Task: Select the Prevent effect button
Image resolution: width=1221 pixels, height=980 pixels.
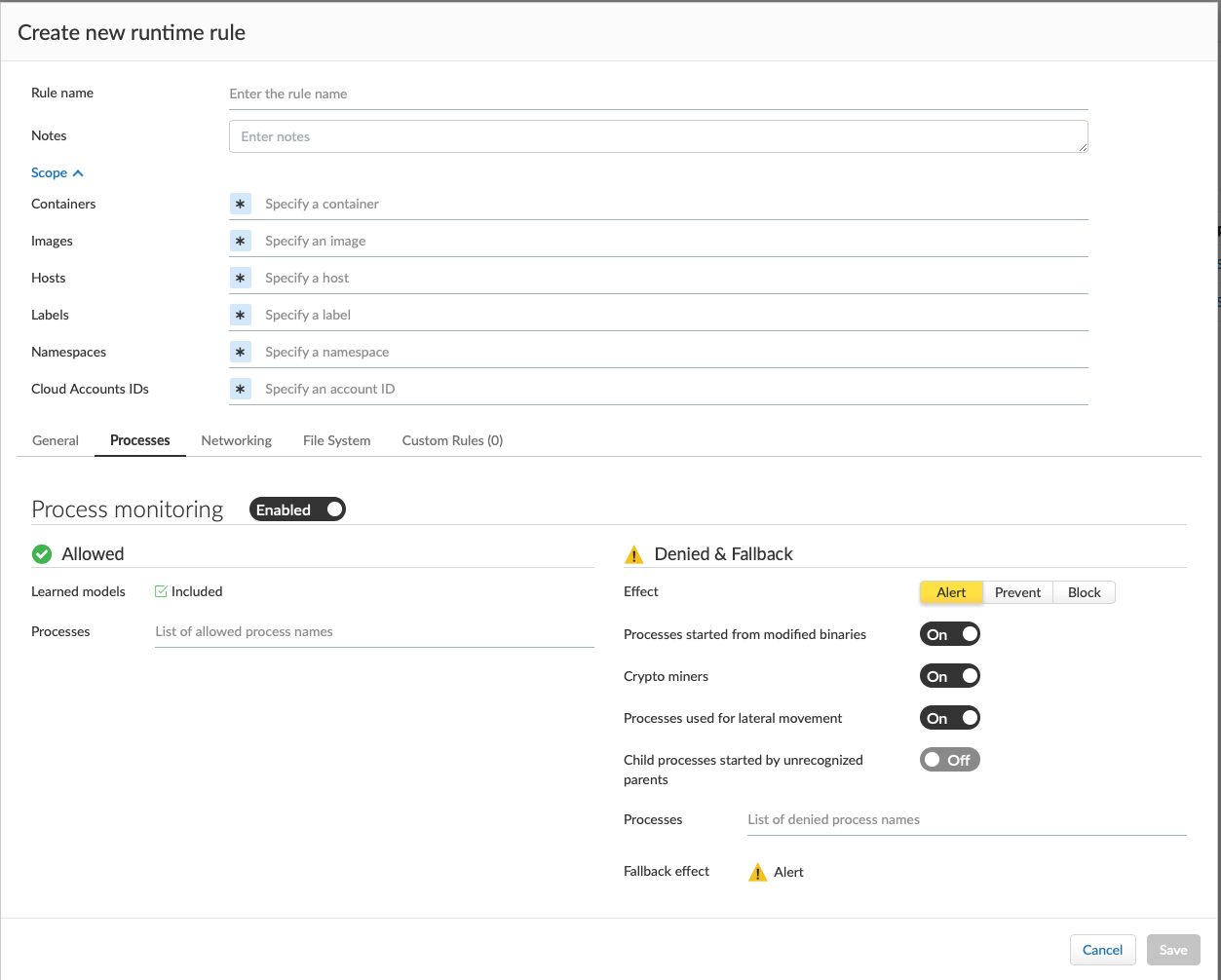Action: point(1017,592)
